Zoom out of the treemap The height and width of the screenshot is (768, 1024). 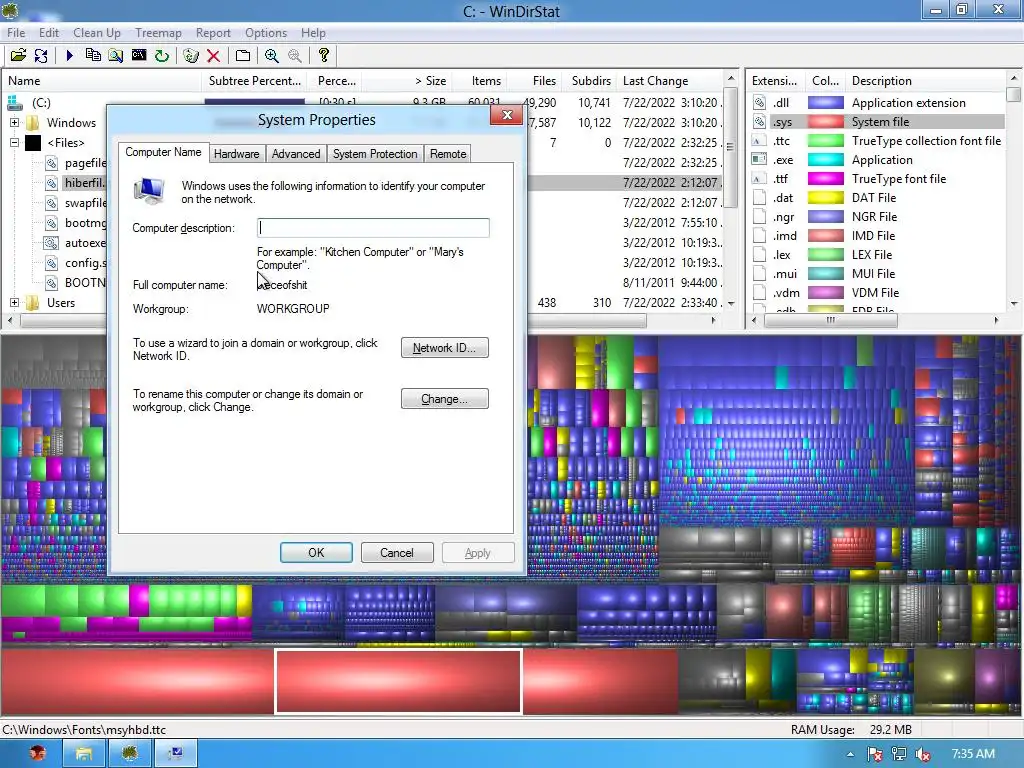[295, 56]
